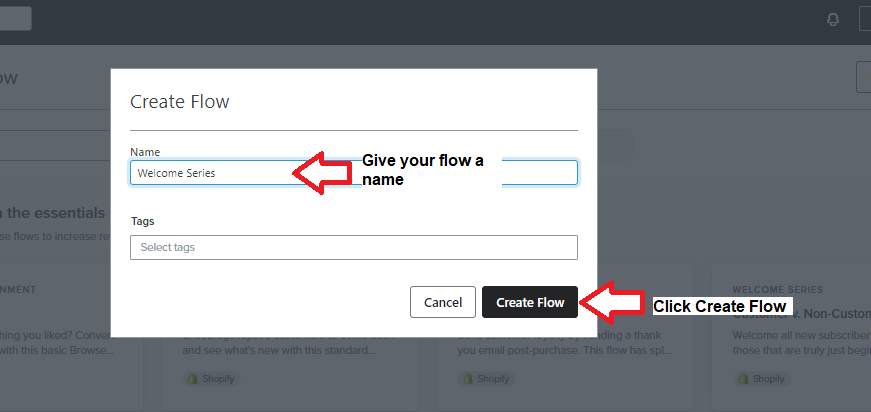
Task: Click the red arrow pointing at Create Flow
Action: [x=611, y=303]
